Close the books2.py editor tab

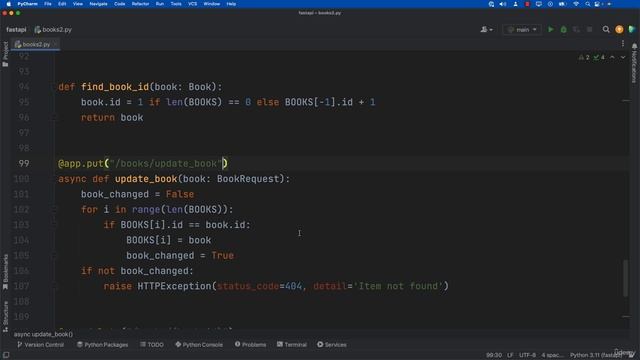coord(56,44)
